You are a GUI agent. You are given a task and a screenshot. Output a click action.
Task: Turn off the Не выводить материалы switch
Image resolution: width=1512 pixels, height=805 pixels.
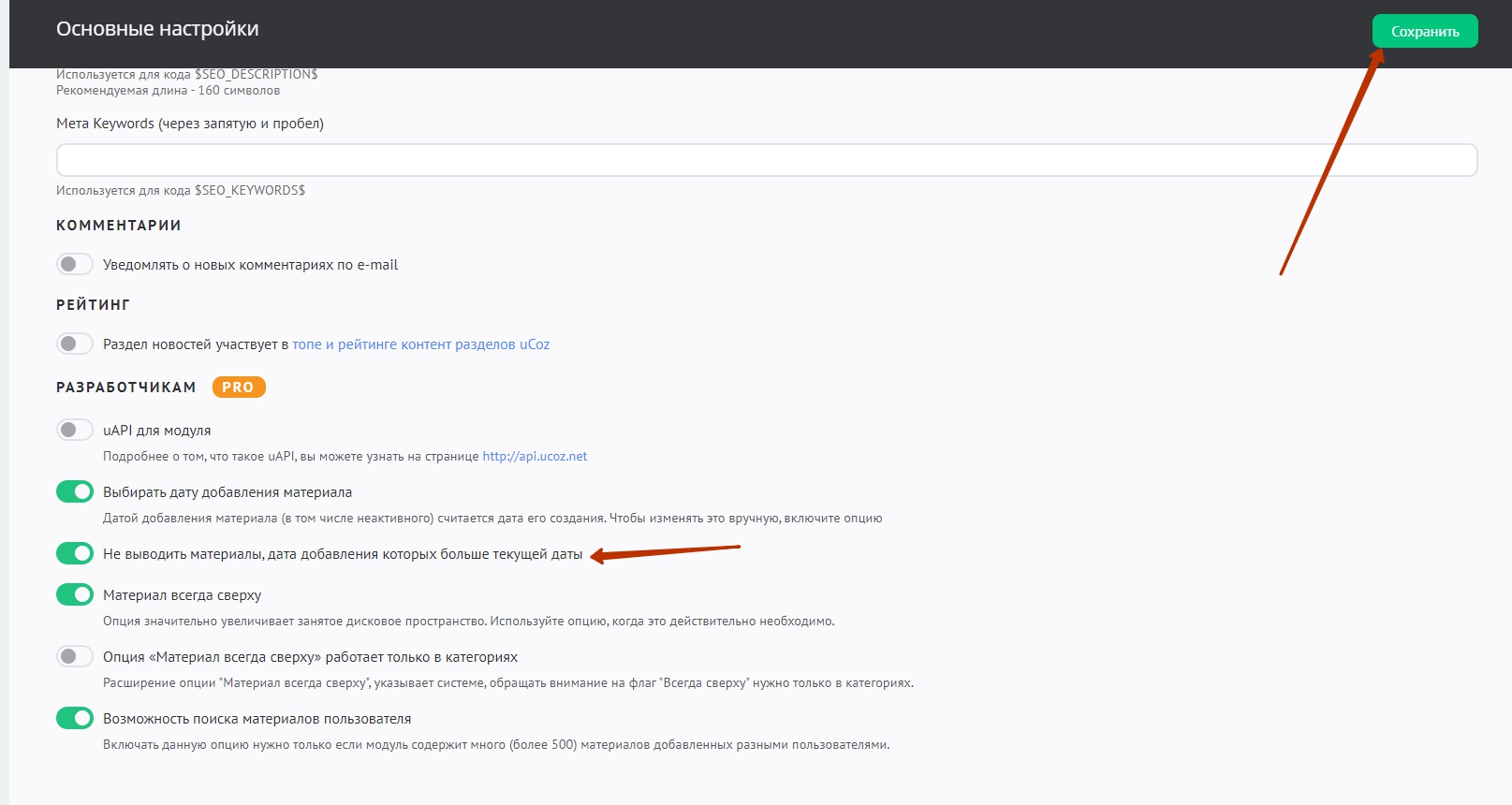(x=75, y=554)
